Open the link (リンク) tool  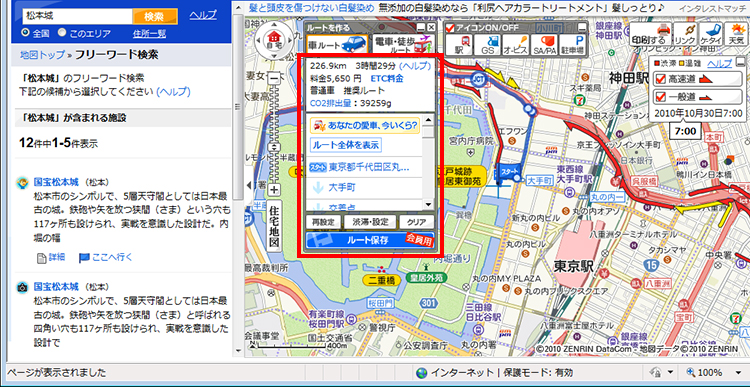pyautogui.click(x=684, y=34)
